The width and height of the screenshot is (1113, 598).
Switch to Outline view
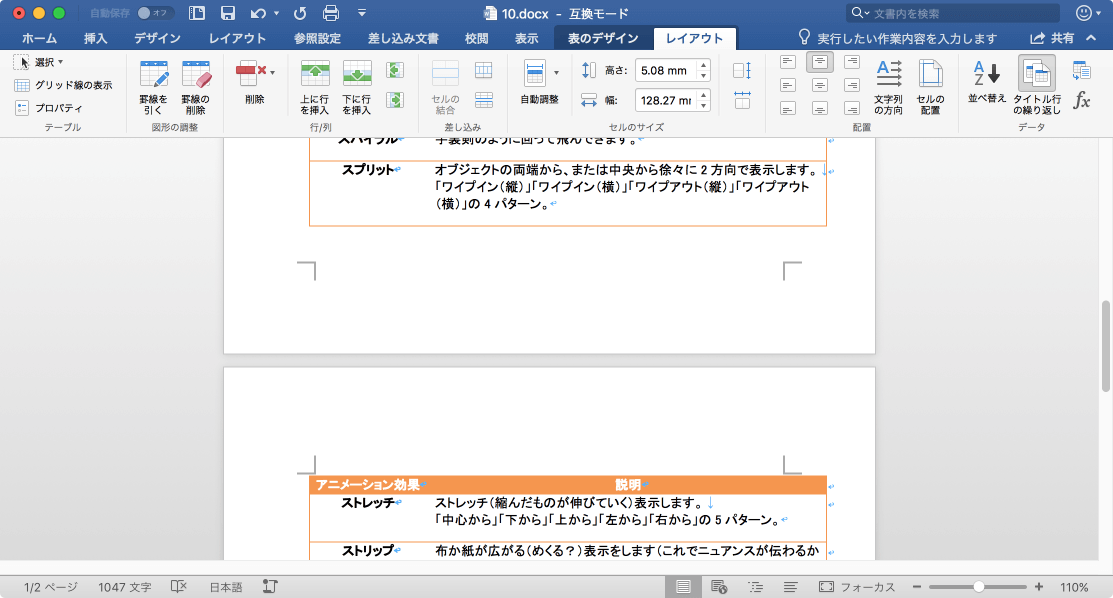click(x=755, y=587)
